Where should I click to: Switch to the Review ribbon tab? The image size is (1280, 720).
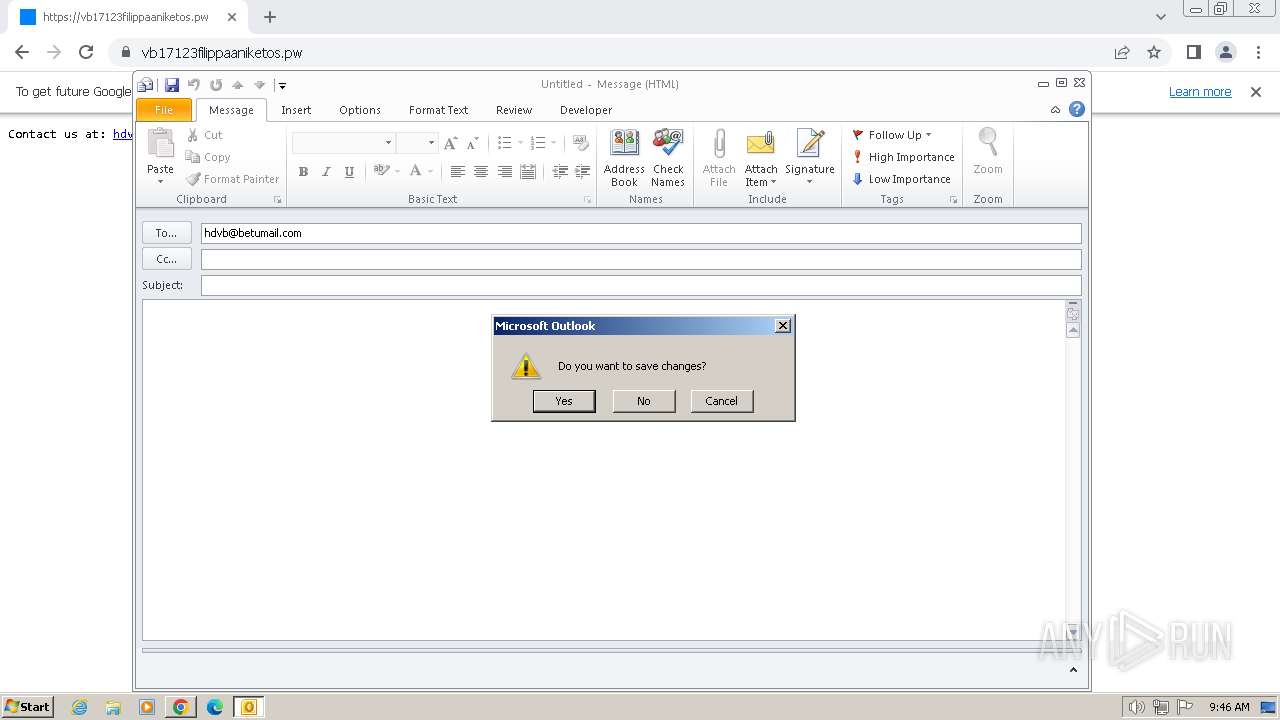coord(514,110)
